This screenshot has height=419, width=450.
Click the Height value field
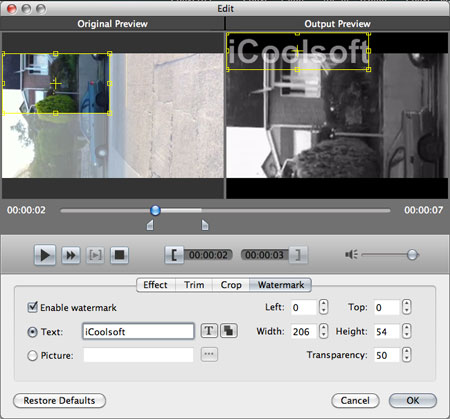pos(387,332)
